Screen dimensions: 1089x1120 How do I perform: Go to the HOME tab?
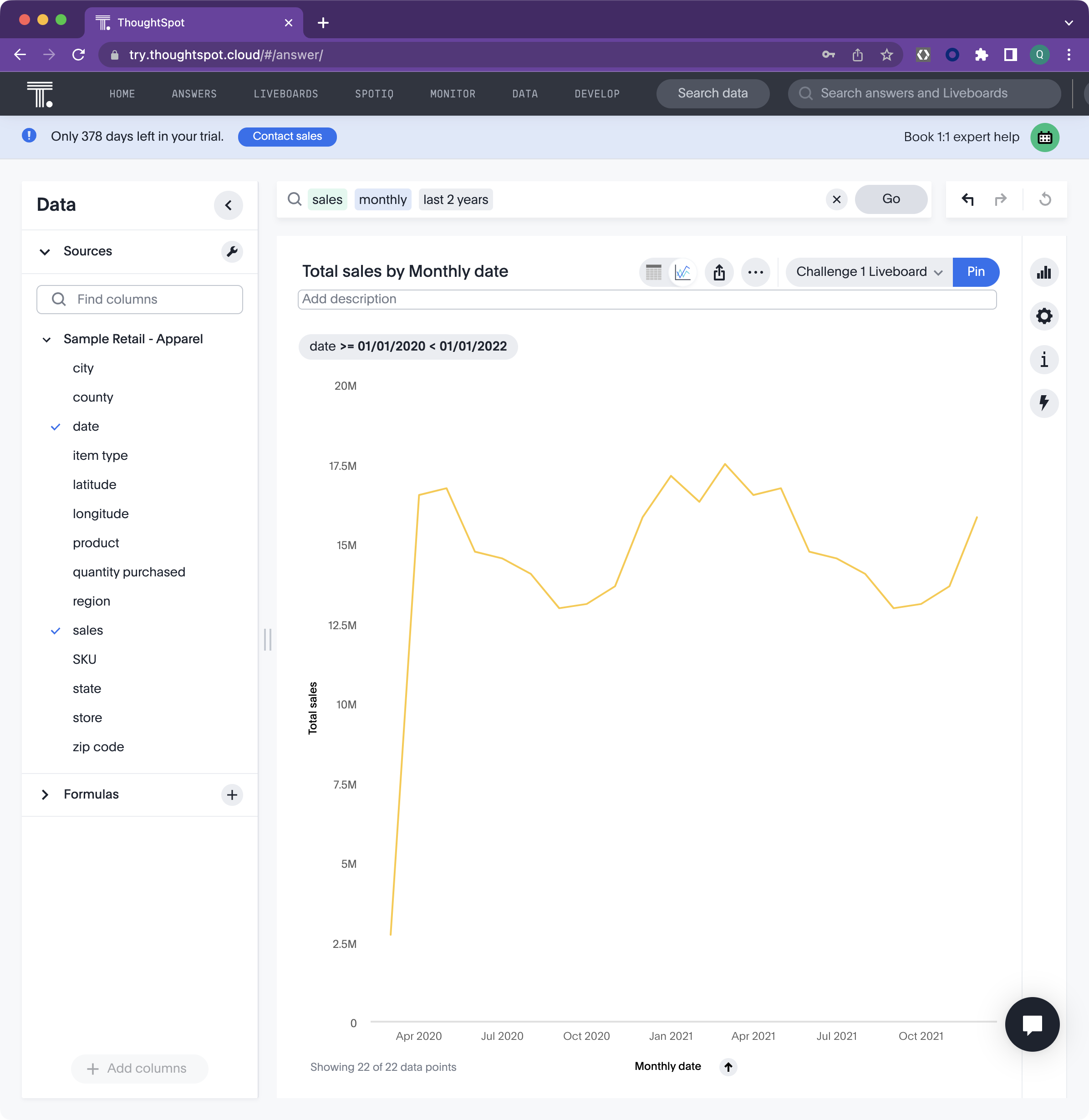click(122, 94)
